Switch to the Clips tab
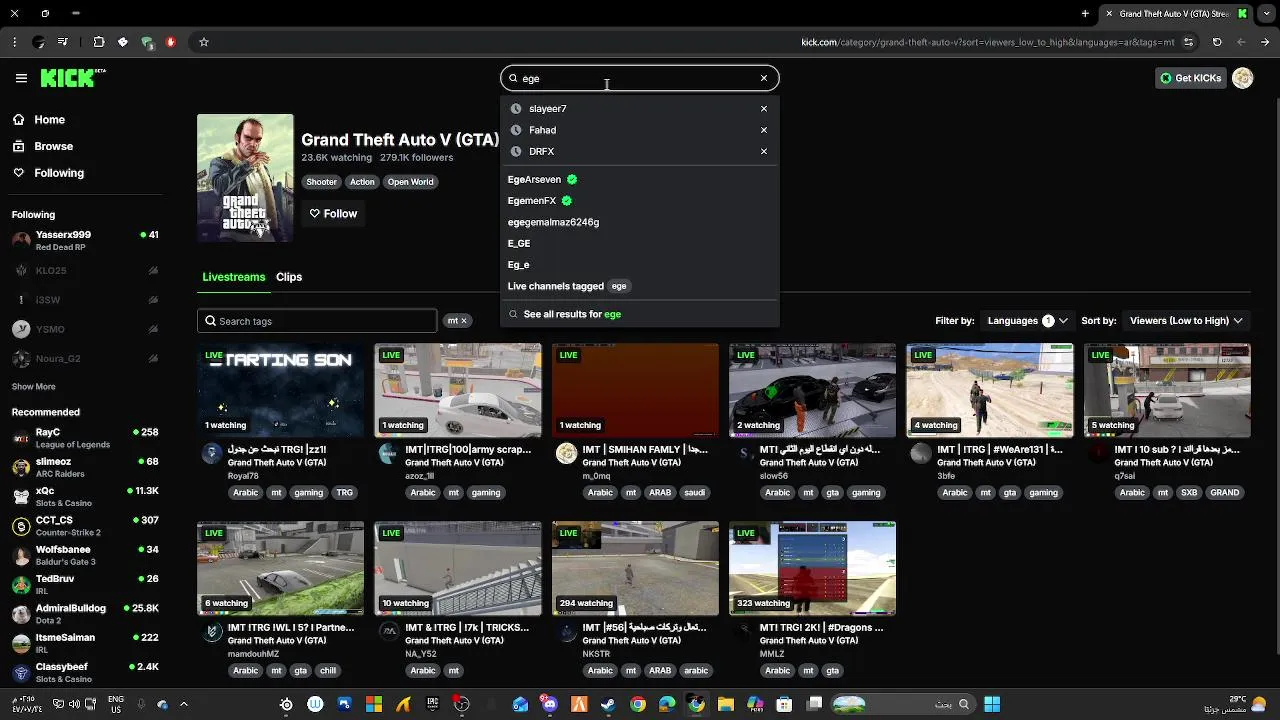1280x720 pixels. [x=289, y=277]
